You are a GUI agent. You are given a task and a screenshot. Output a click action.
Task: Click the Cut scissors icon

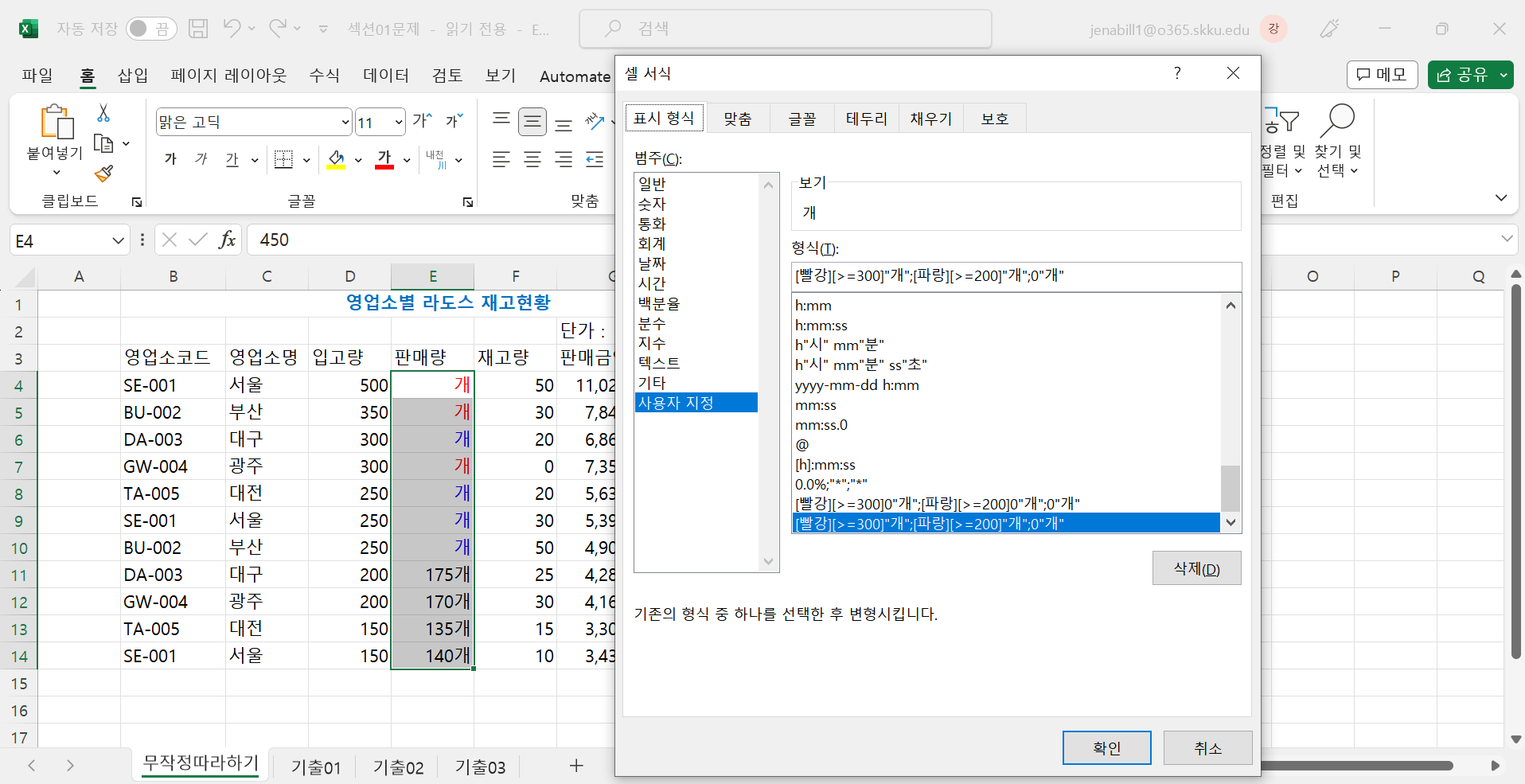click(103, 113)
